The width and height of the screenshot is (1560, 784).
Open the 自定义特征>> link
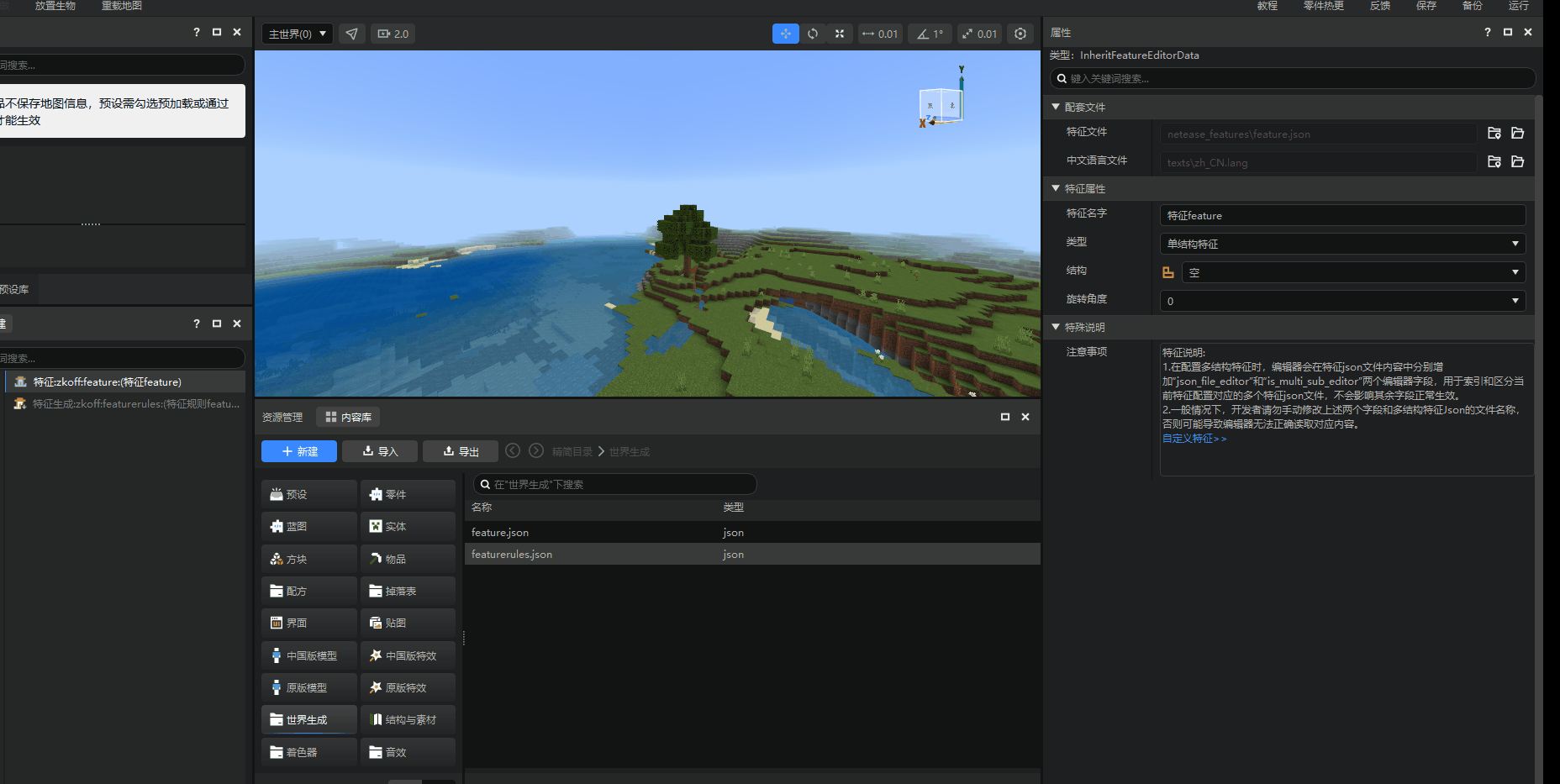pos(1194,439)
